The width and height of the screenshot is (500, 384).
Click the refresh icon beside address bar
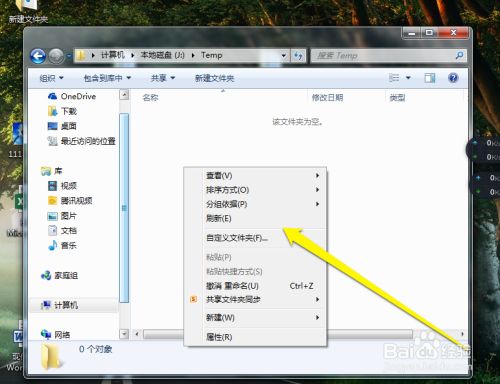click(x=298, y=56)
